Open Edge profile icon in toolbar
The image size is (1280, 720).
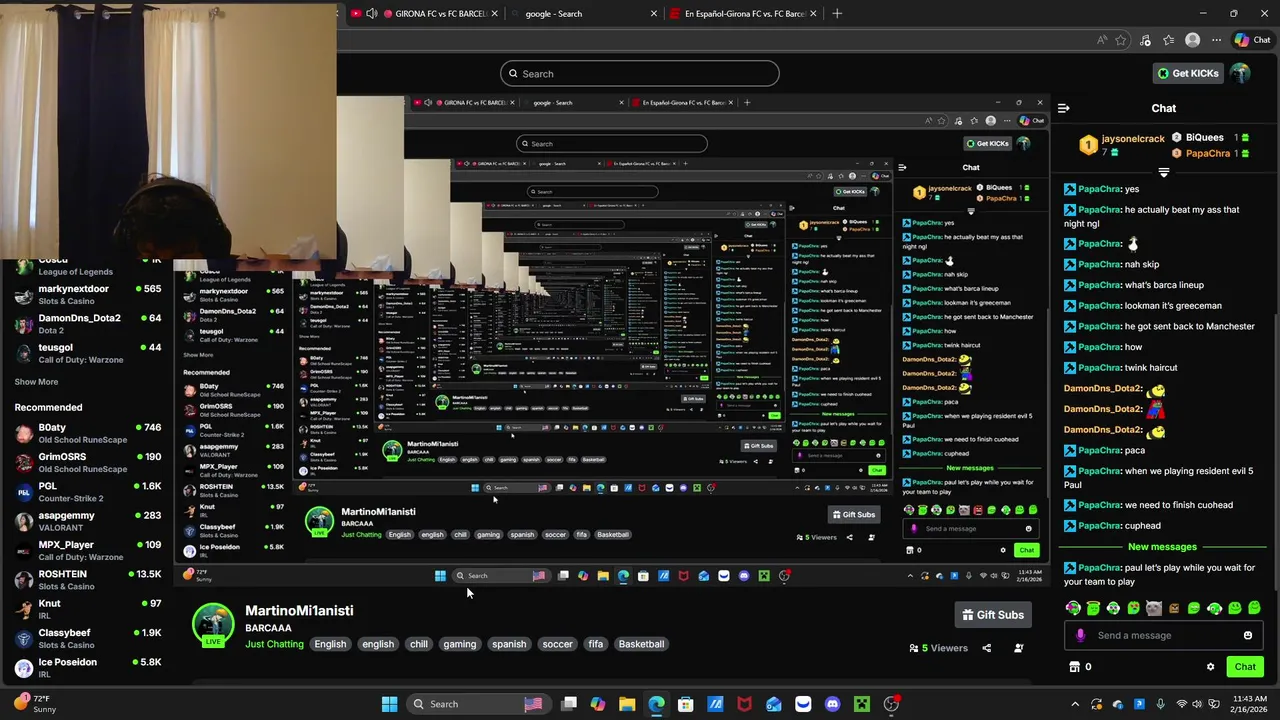[1192, 40]
